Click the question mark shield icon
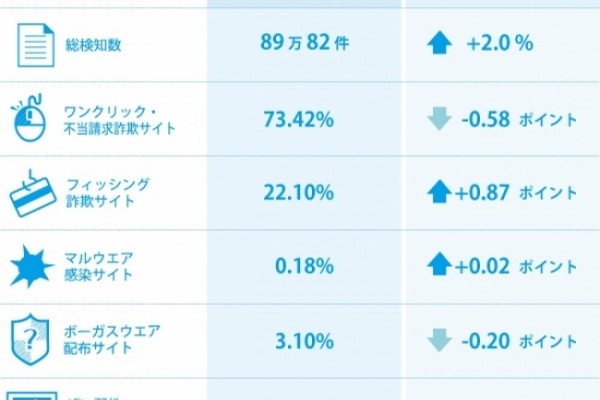The height and width of the screenshot is (400, 600). (x=30, y=340)
